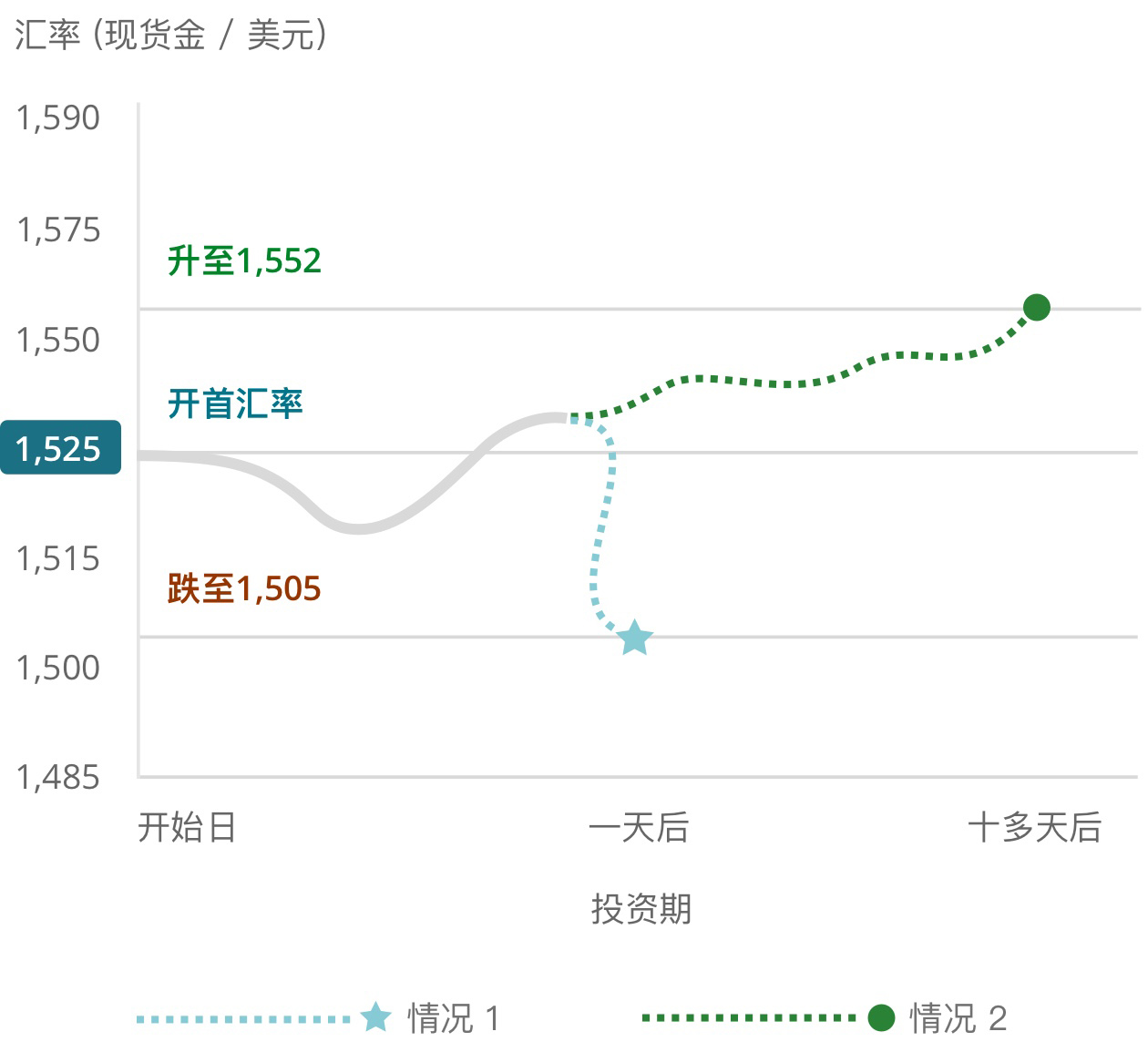This screenshot has width=1148, height=1052.
Task: Click the gray curve's lowest dip
Action: pyautogui.click(x=357, y=527)
